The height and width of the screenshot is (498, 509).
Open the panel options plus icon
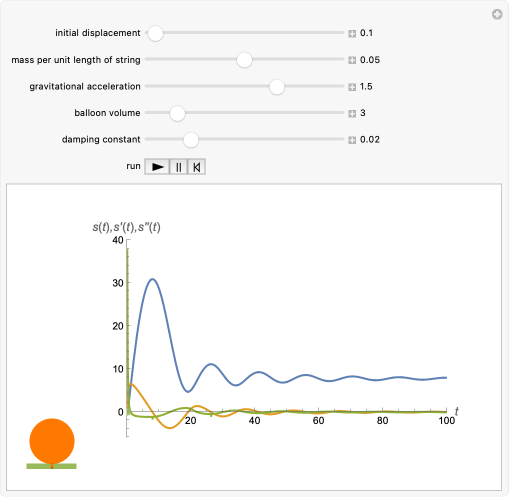(497, 14)
